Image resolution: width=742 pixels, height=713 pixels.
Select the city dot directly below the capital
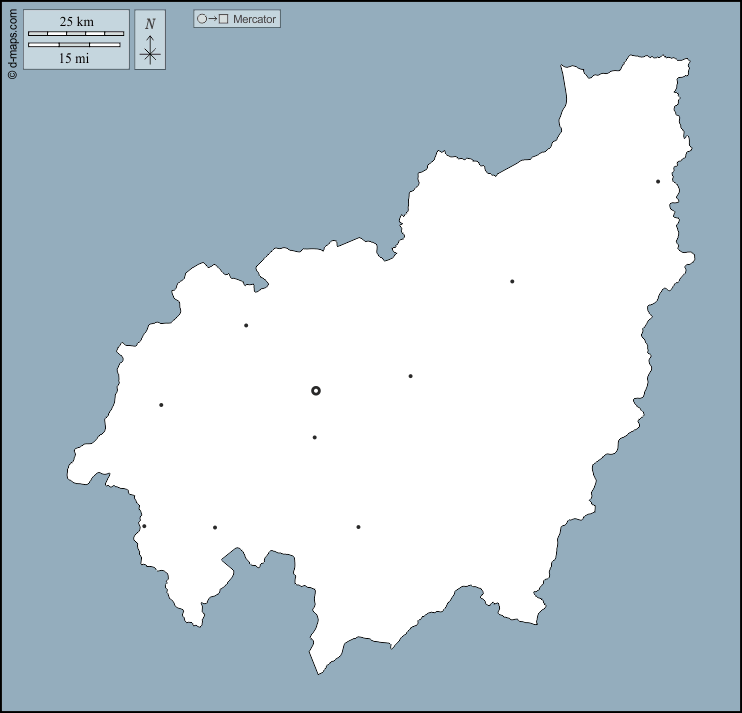click(x=314, y=437)
